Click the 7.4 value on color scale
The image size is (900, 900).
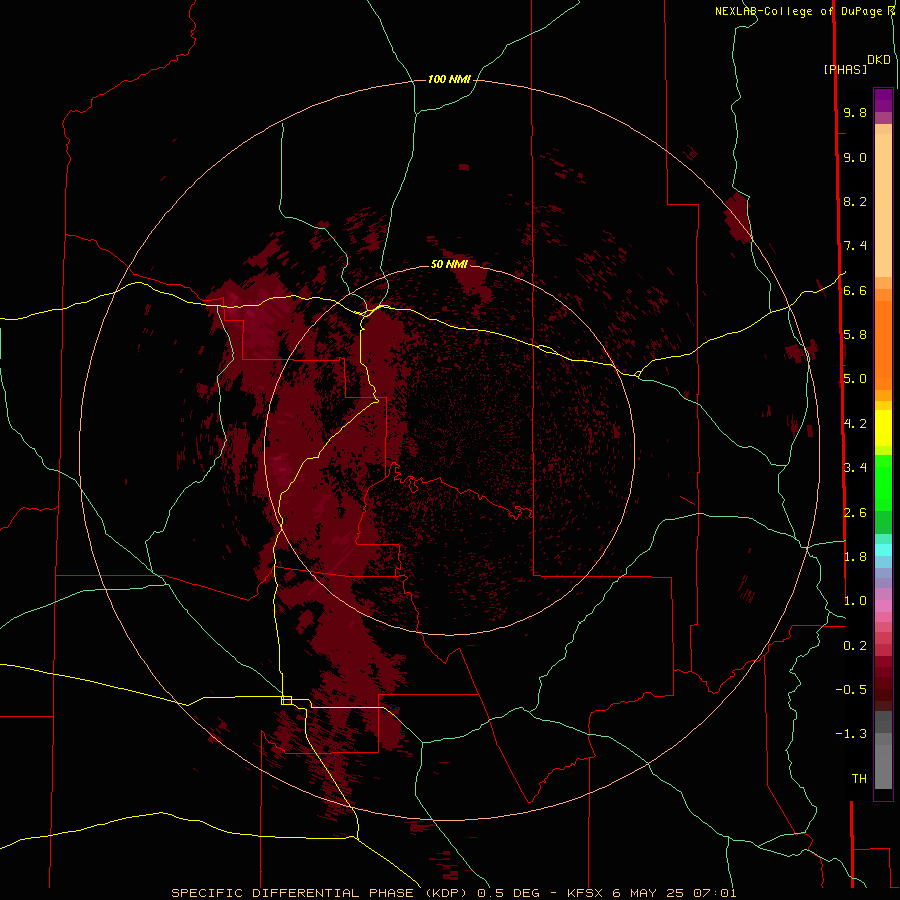point(855,246)
